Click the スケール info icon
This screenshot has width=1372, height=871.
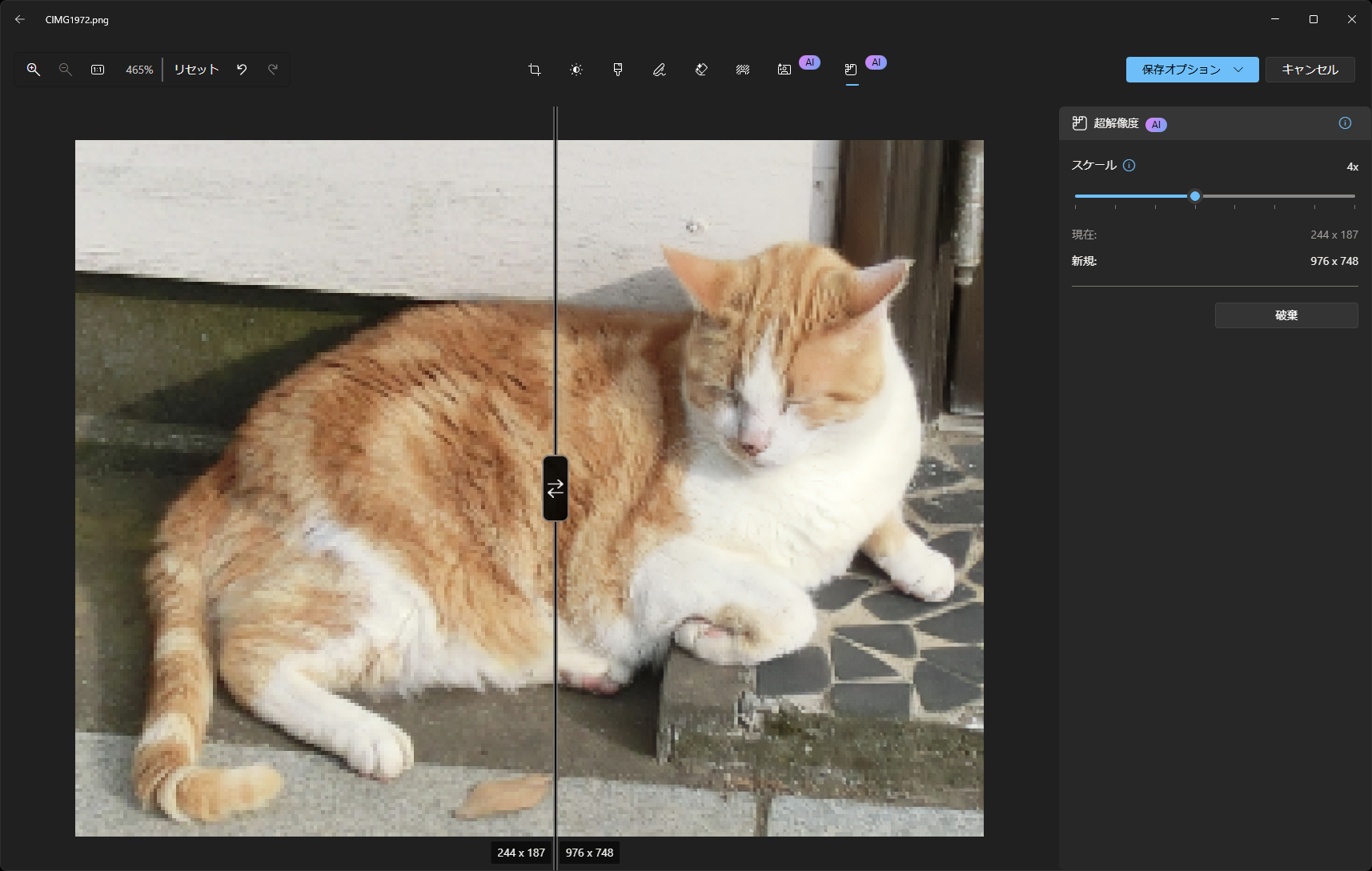coord(1130,166)
